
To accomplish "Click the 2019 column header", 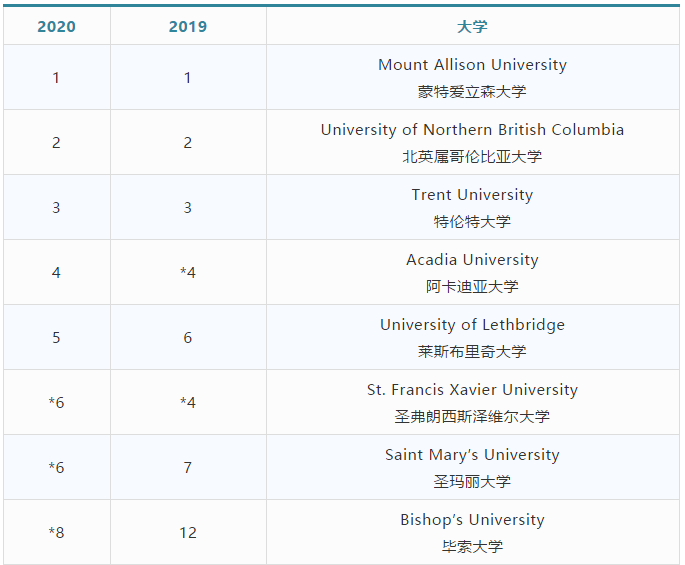I will (x=188, y=27).
